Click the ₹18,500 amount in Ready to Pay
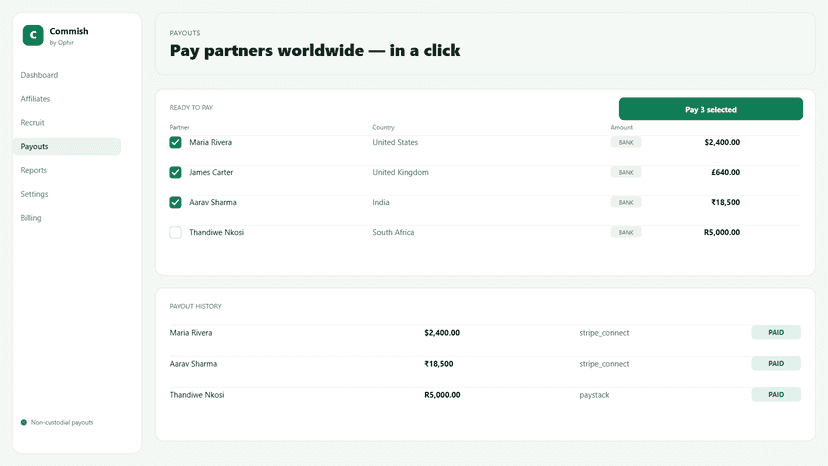Viewport: 828px width, 466px height. tap(726, 202)
